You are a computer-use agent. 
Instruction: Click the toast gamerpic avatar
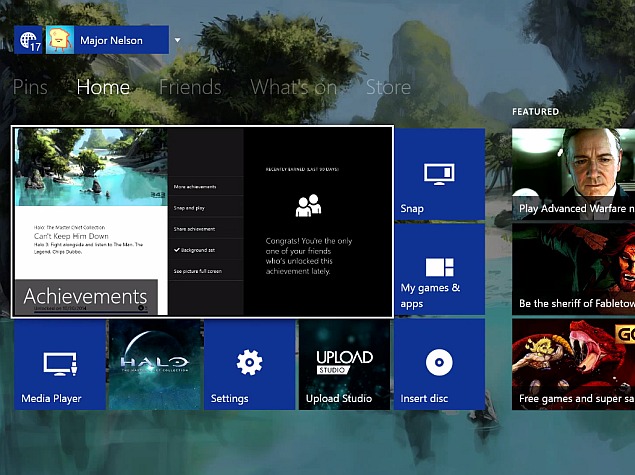tap(60, 40)
